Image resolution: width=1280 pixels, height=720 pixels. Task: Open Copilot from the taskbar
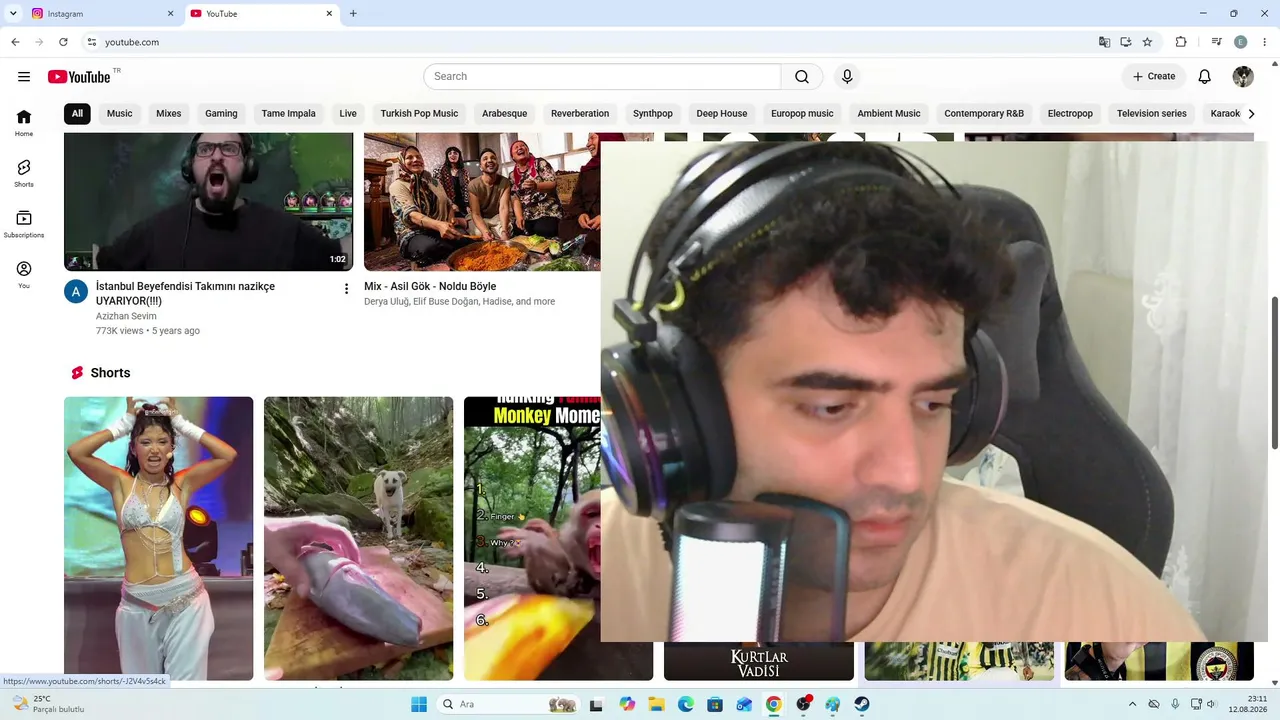627,704
